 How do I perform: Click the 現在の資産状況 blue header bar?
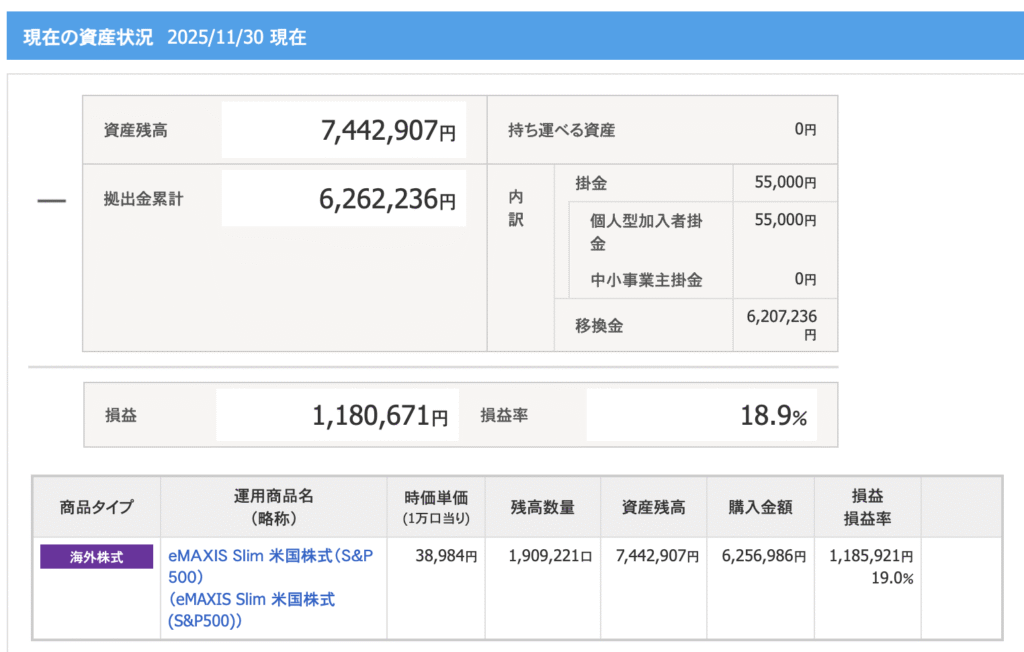pos(512,37)
